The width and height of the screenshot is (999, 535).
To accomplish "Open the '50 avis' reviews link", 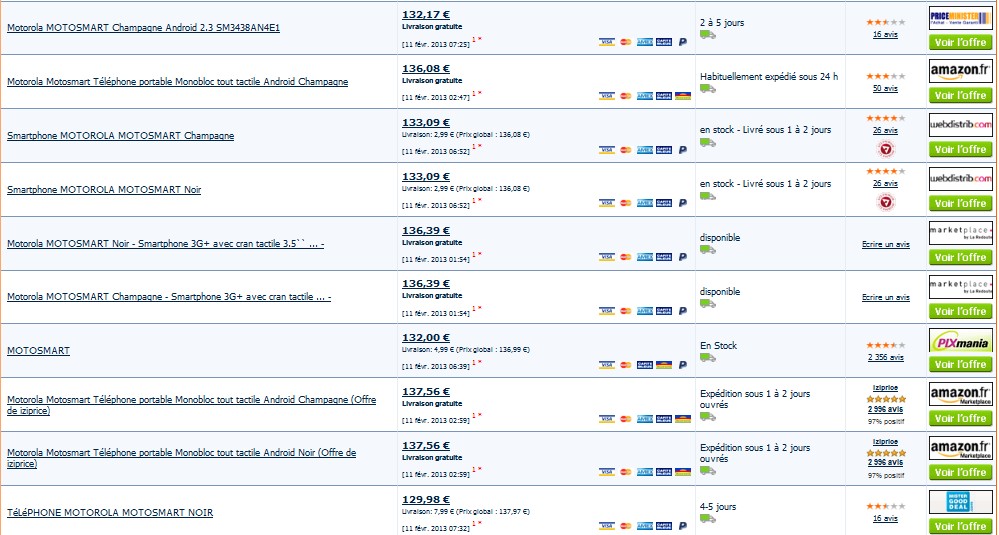I will coord(886,89).
